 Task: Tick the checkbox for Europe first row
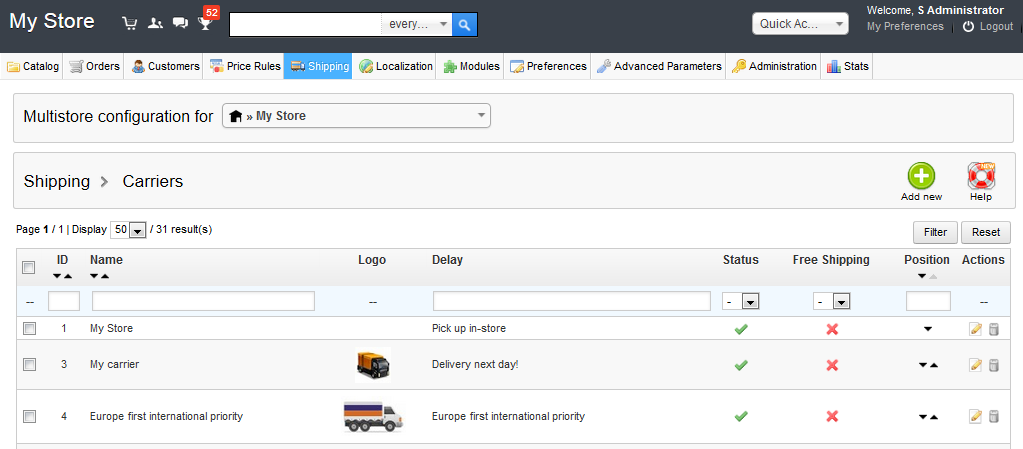pos(29,417)
